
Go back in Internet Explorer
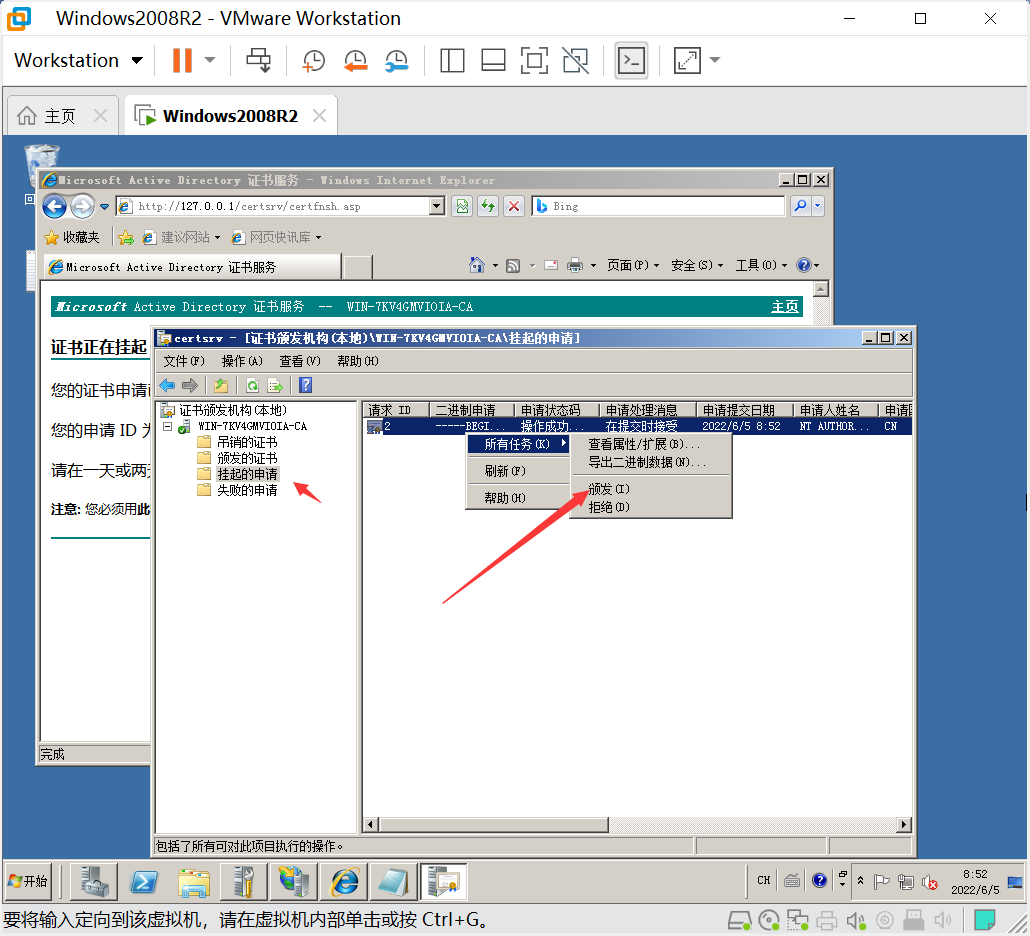point(55,206)
